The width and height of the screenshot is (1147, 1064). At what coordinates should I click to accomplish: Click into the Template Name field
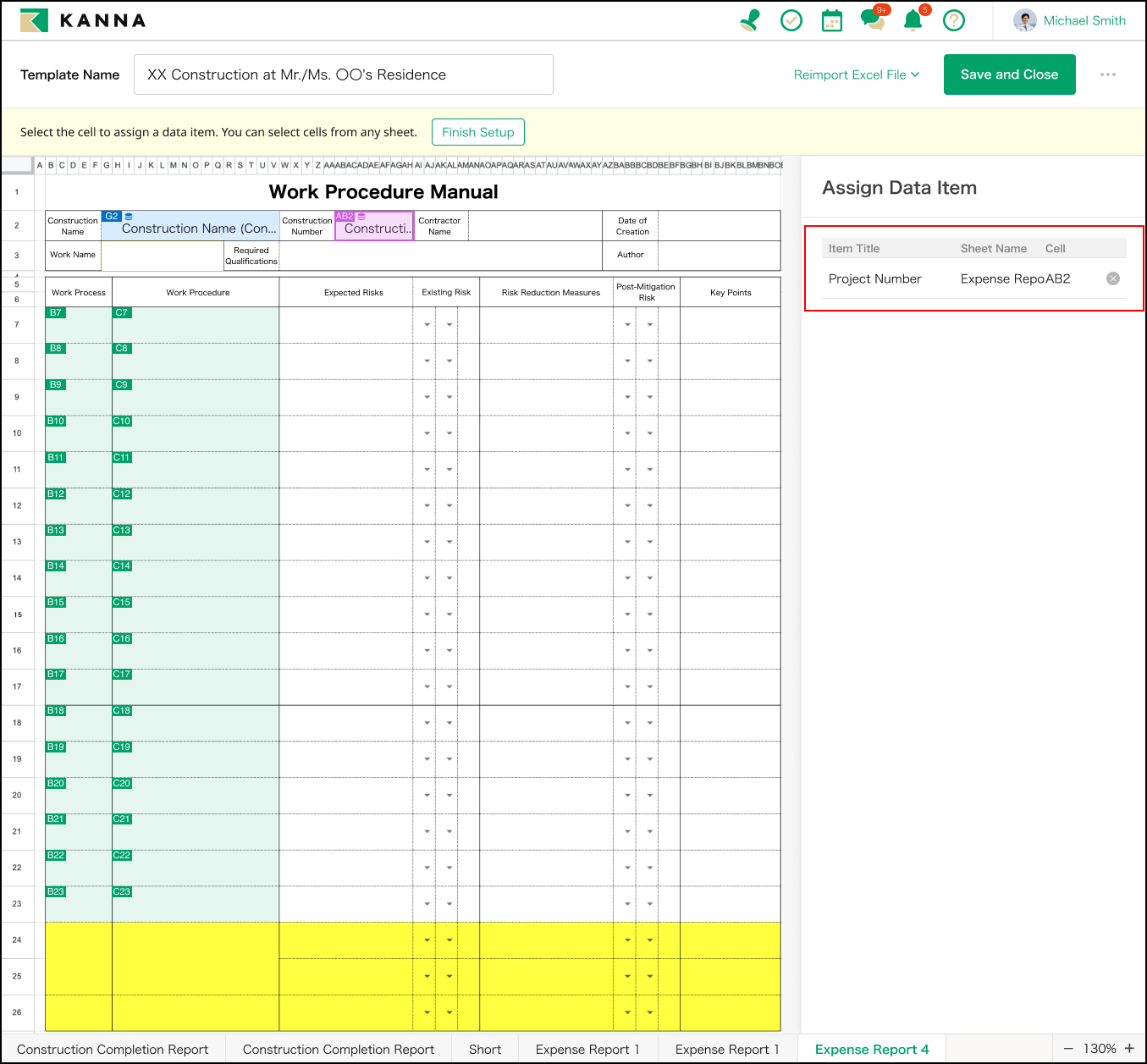click(x=343, y=74)
